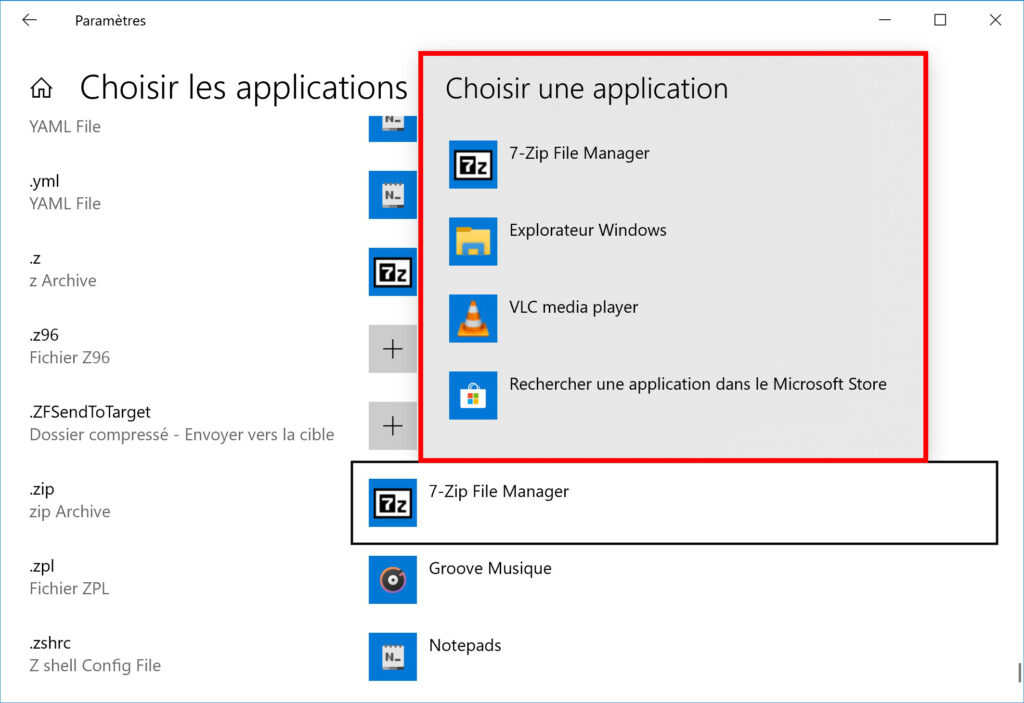Click the Notepads icon for .yml
1024x703 pixels.
392,195
